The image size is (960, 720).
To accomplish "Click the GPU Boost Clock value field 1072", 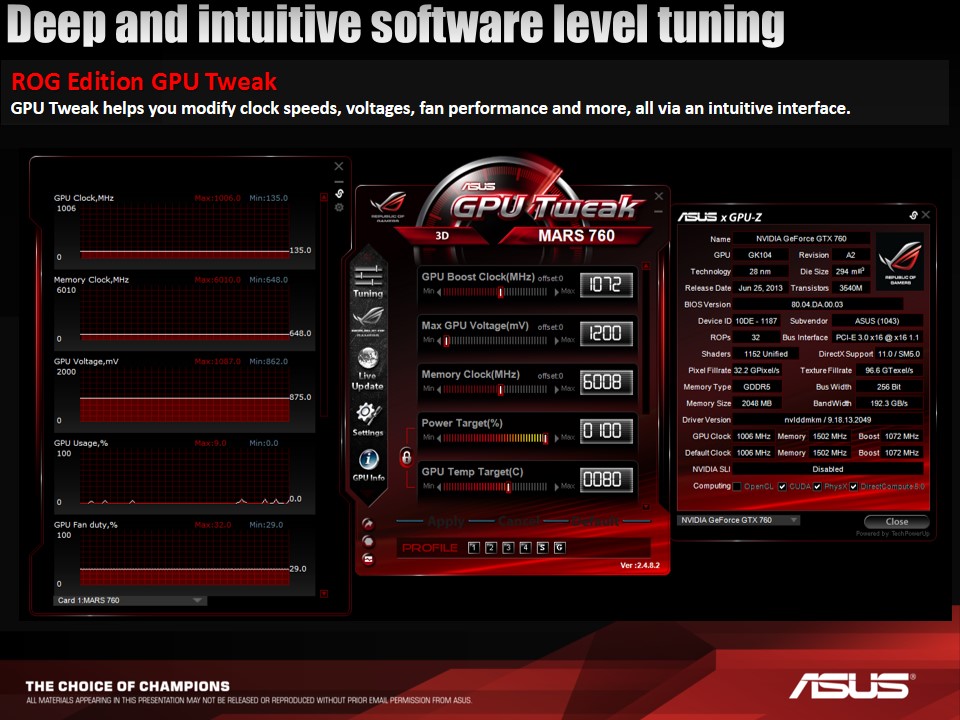I will pos(606,285).
